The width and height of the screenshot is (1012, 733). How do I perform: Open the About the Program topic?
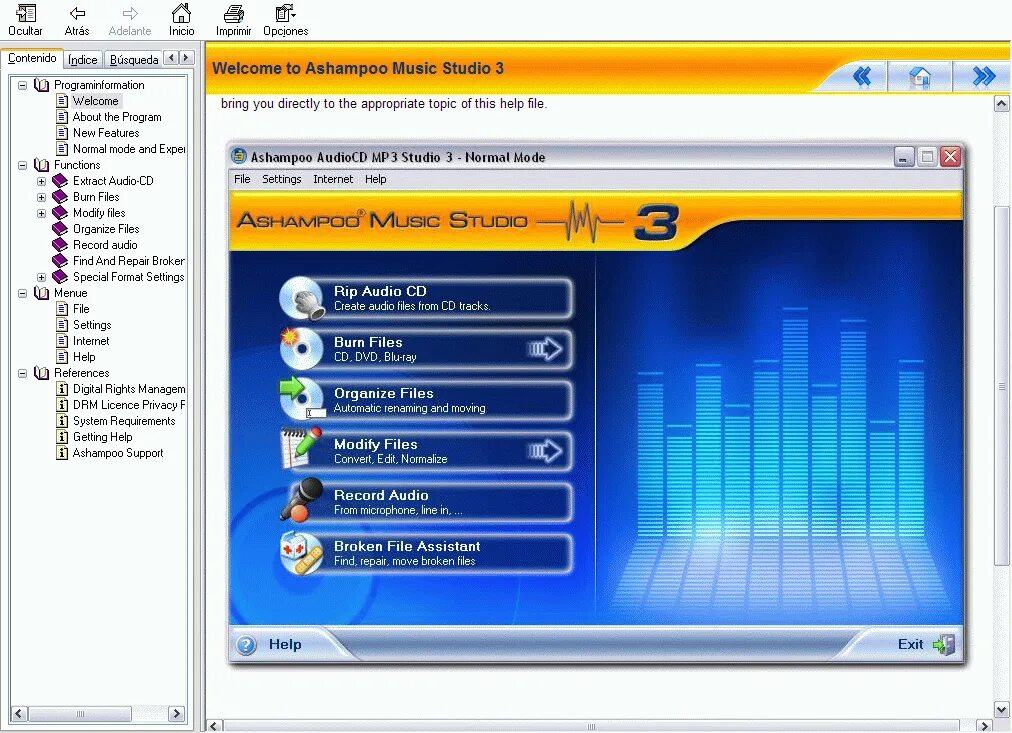pos(117,117)
